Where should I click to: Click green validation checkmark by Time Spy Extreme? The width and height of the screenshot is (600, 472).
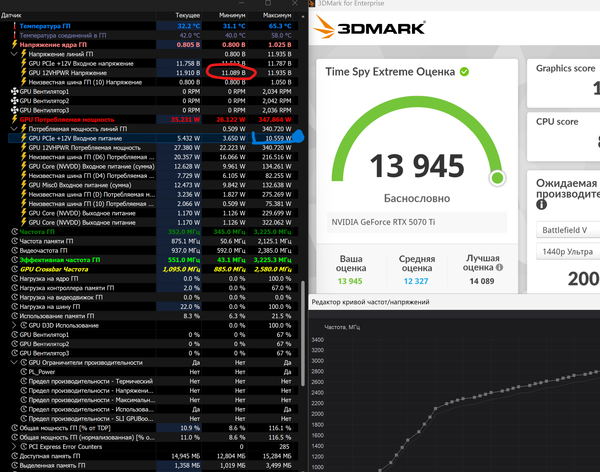click(x=464, y=72)
